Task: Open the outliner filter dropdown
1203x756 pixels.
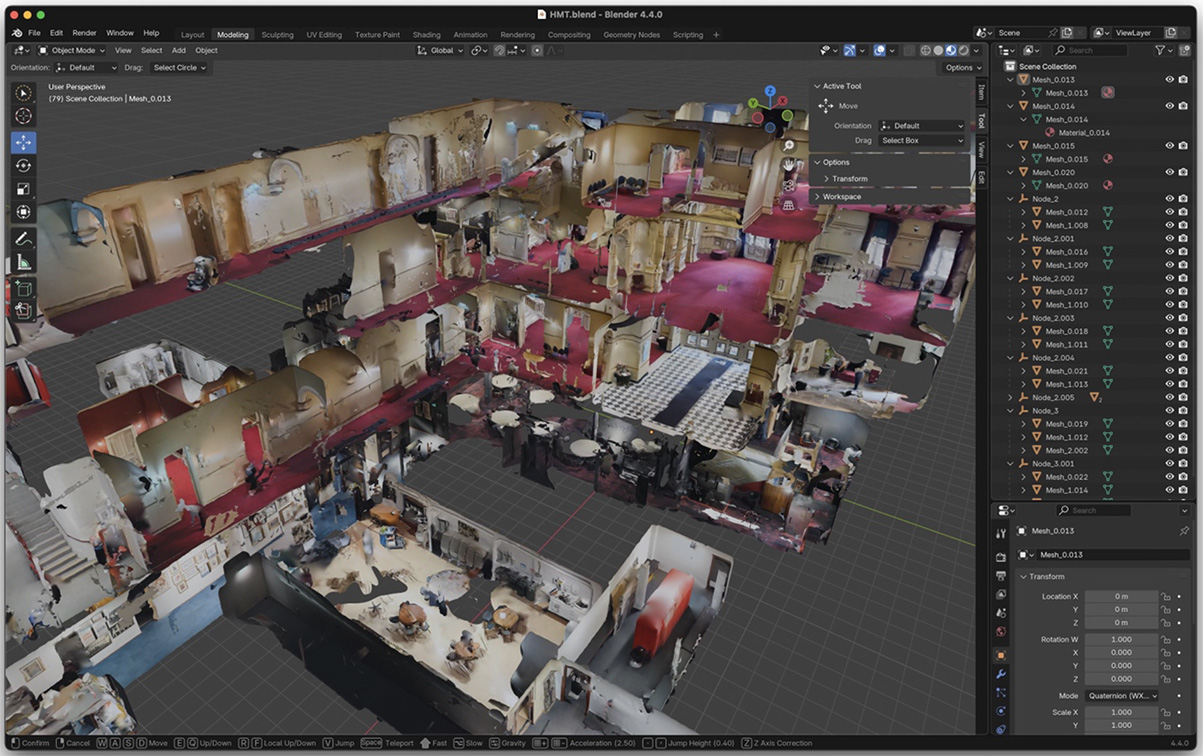Action: pos(1163,50)
